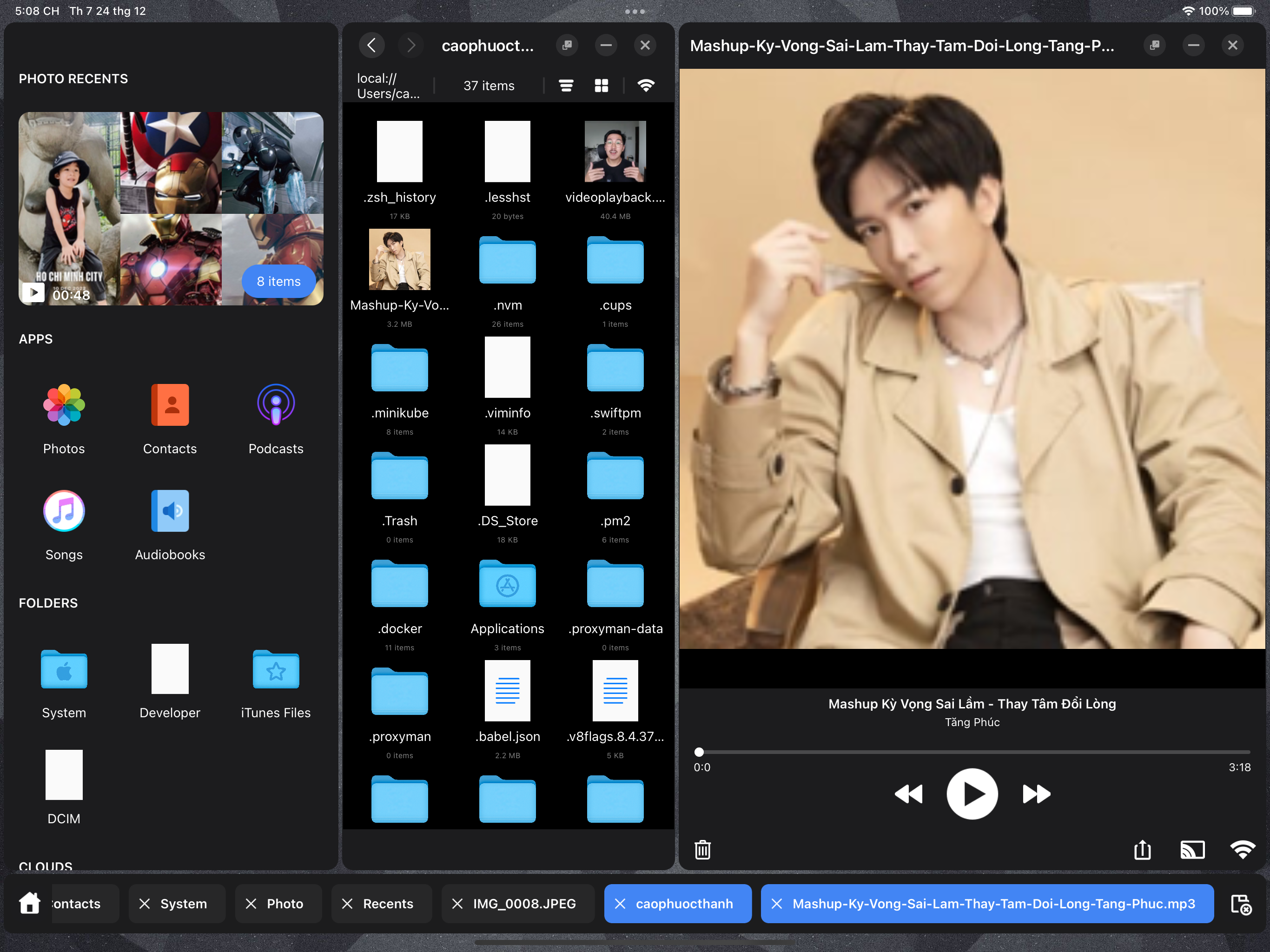Open the .minikube folder
This screenshot has height=952, width=1270.
pos(400,368)
